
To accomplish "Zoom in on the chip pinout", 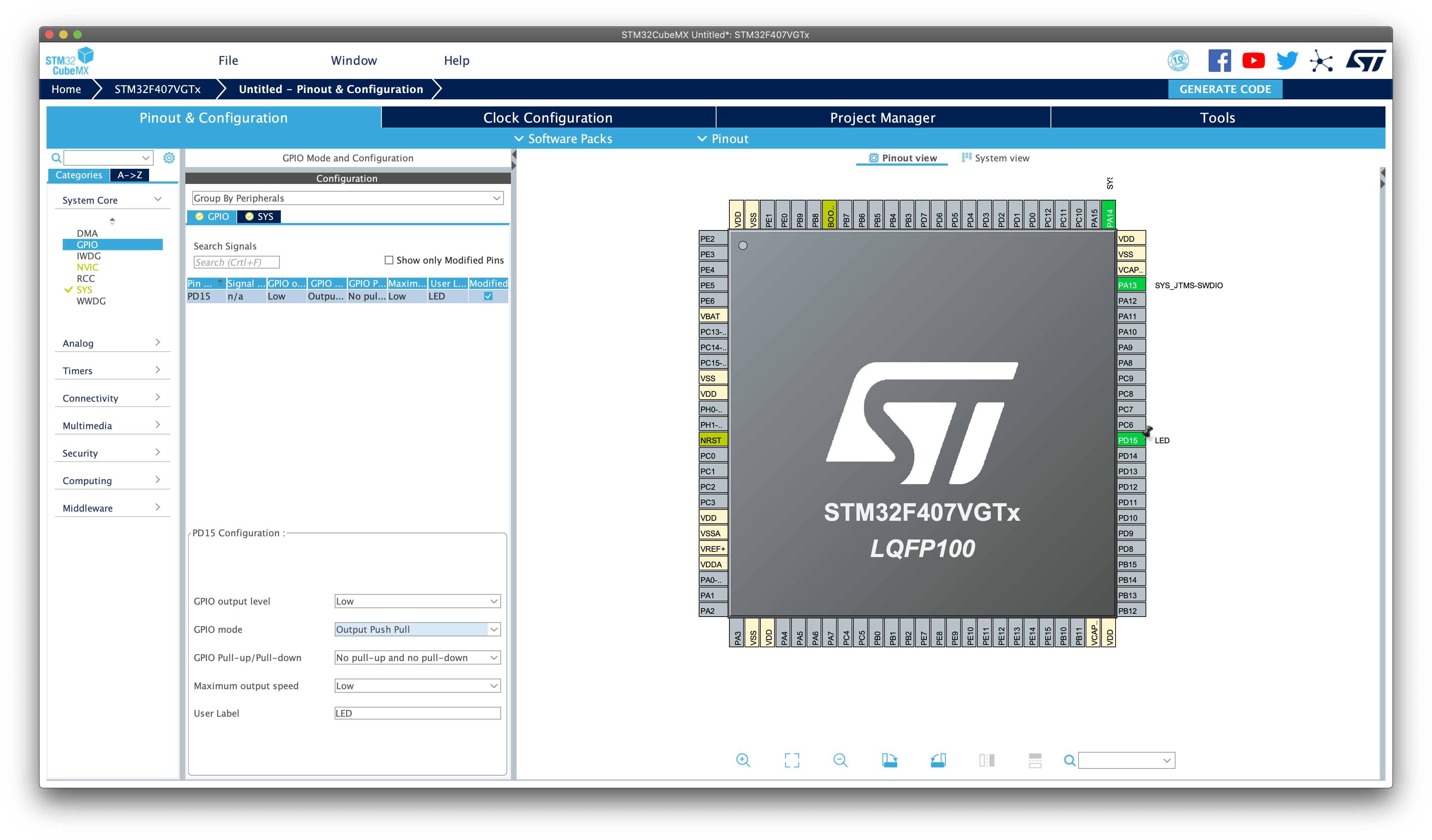I will 743,760.
